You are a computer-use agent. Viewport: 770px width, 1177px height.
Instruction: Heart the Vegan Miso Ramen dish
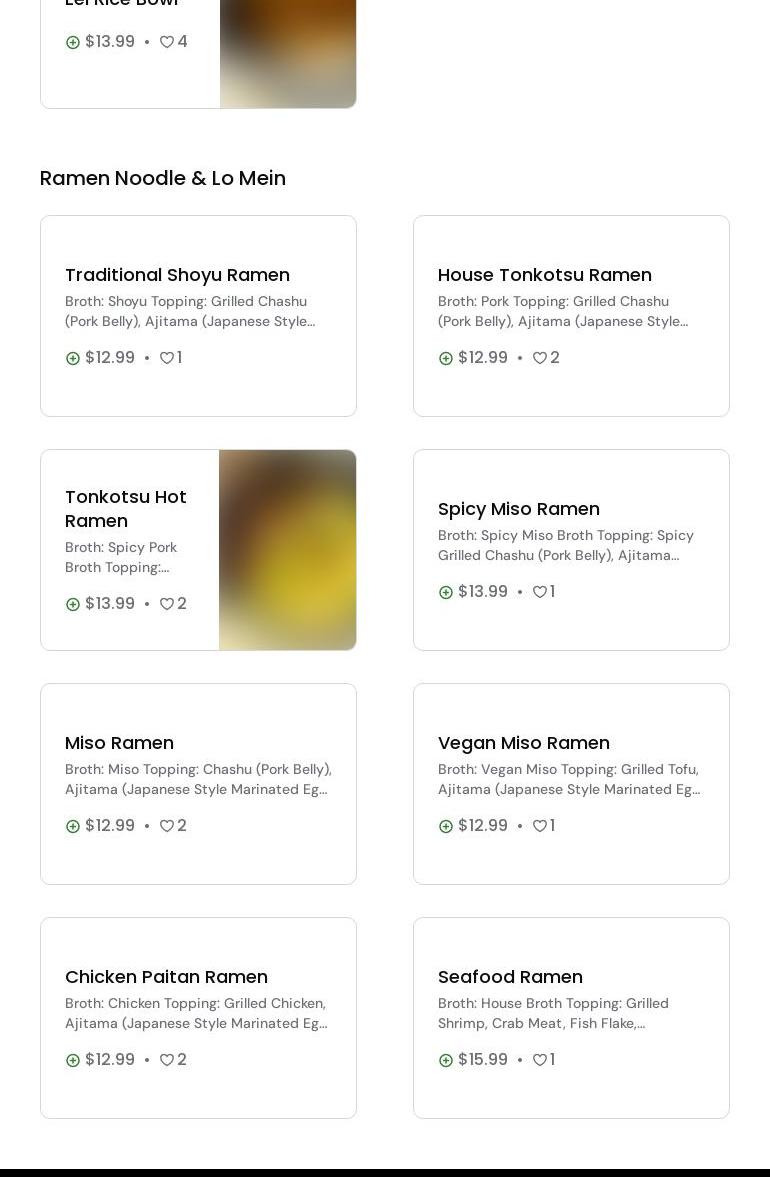pyautogui.click(x=540, y=826)
